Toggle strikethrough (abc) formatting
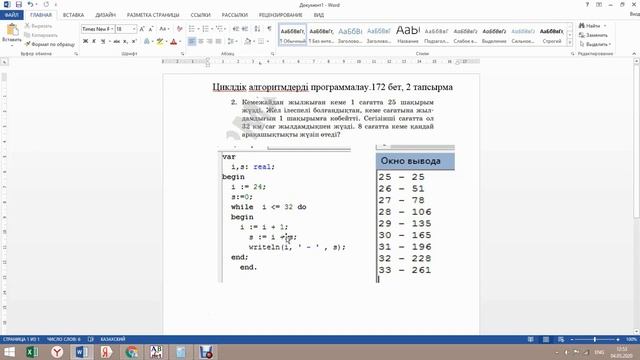Screen dimensions: 640x360 pyautogui.click(x=116, y=41)
